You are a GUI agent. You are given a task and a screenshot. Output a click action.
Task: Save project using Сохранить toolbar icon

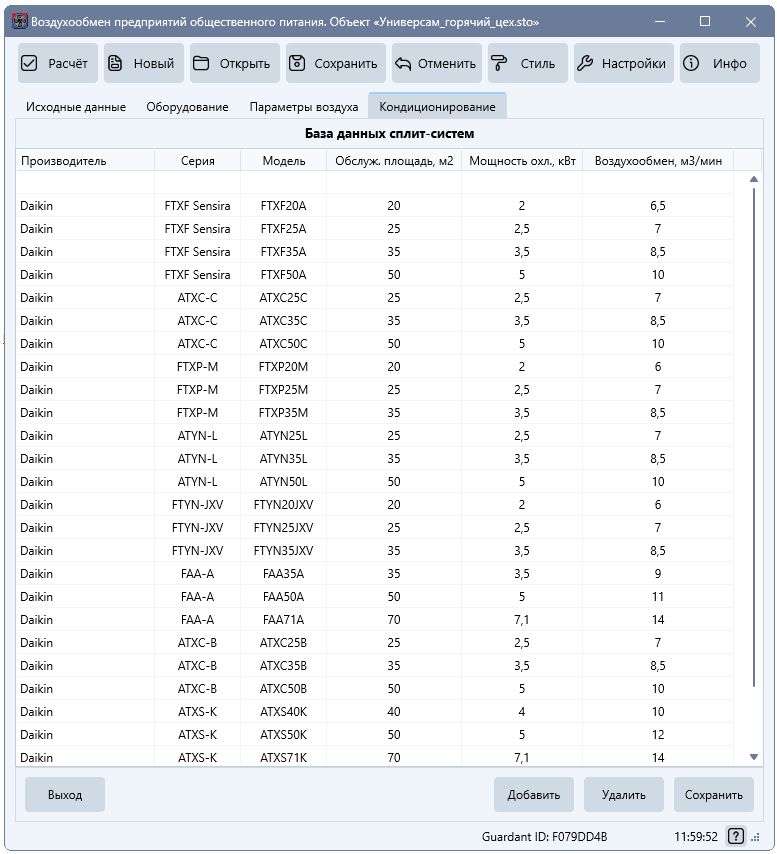(x=297, y=63)
